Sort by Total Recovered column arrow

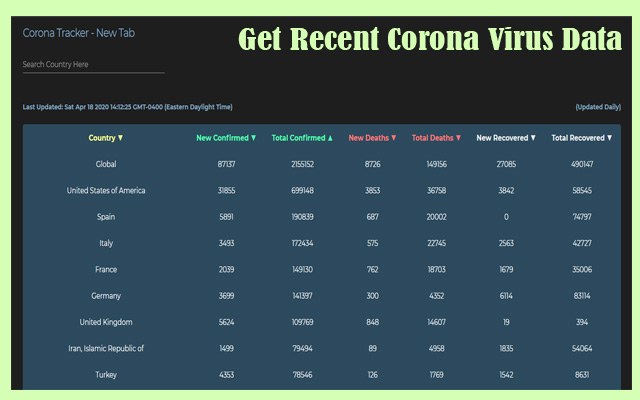(609, 138)
